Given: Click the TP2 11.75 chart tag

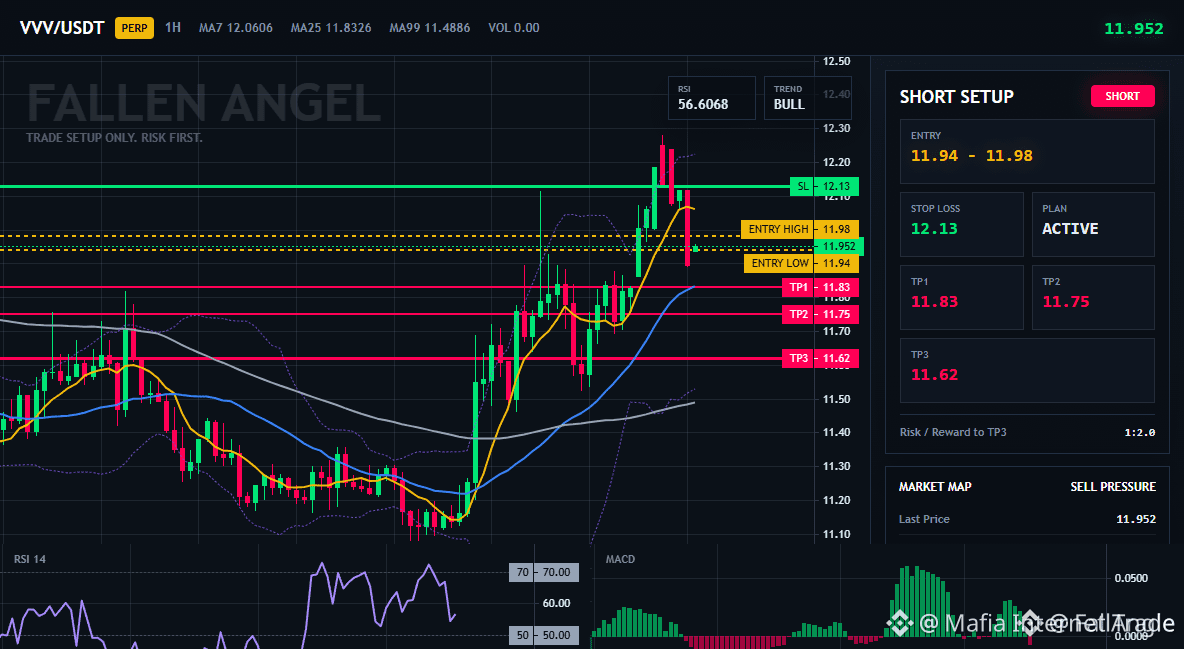Looking at the screenshot, I should tap(820, 314).
